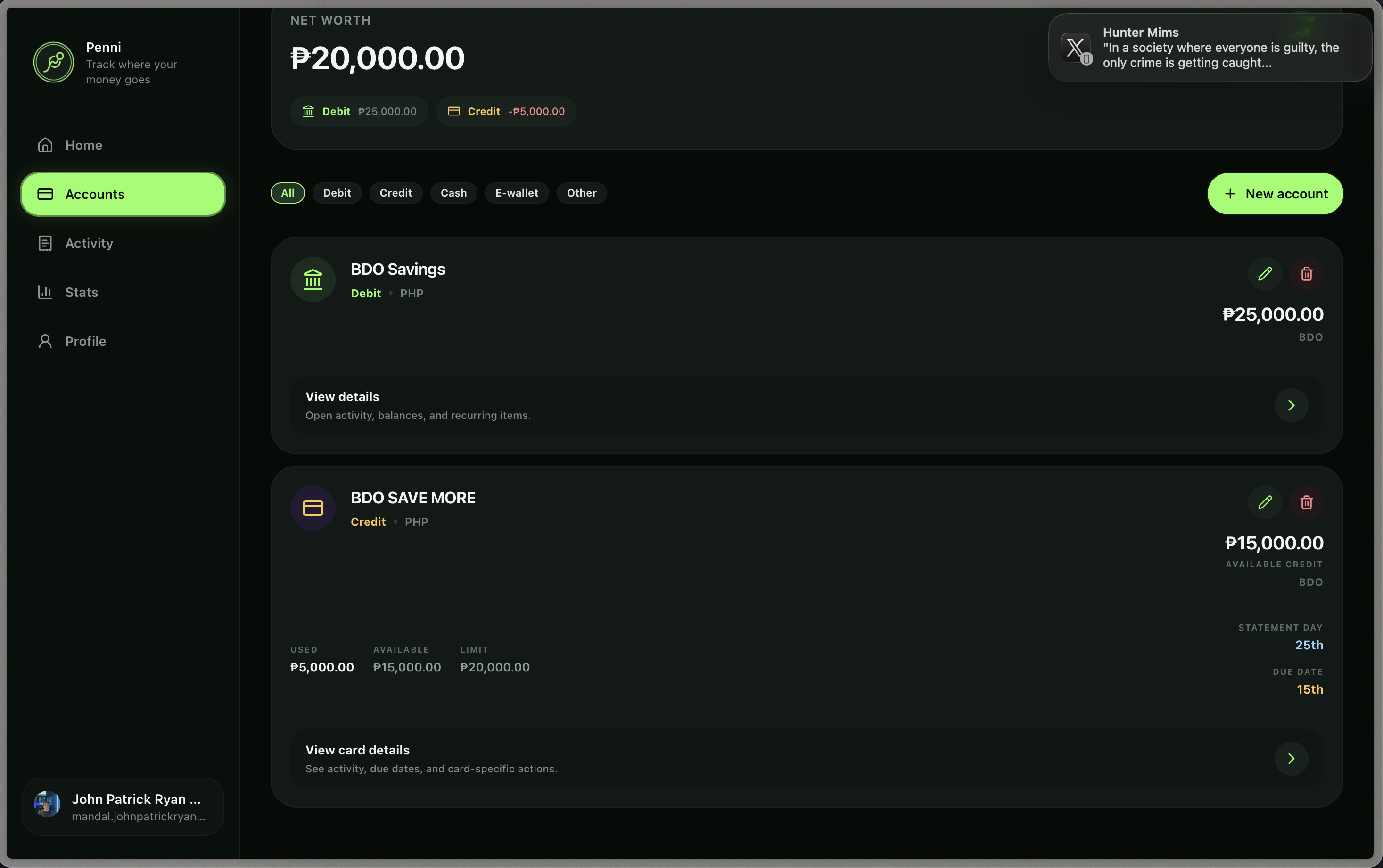Open the John Patrick Ryan user card
Image resolution: width=1383 pixels, height=868 pixels.
click(123, 807)
